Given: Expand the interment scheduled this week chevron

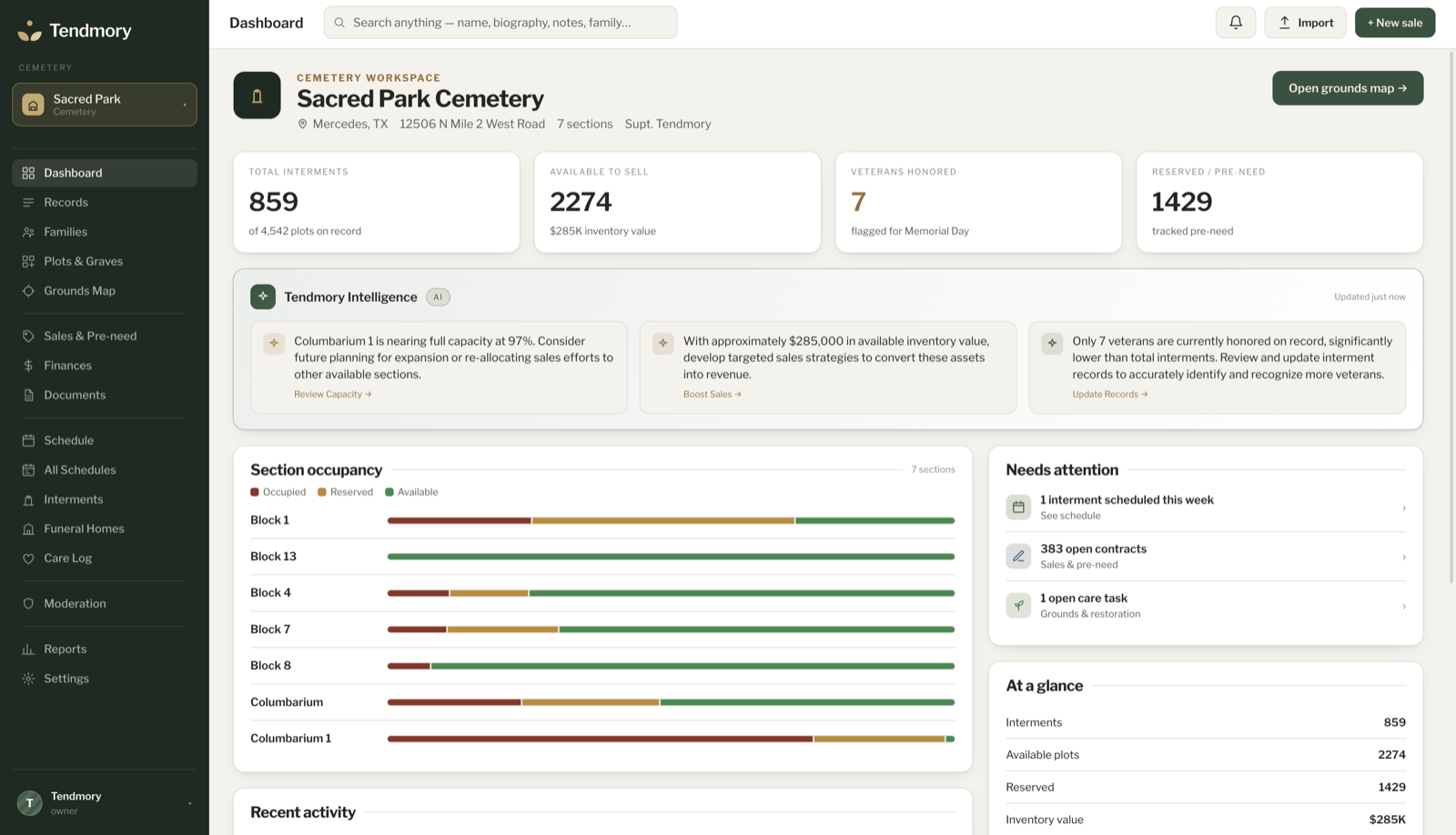Looking at the screenshot, I should pyautogui.click(x=1404, y=508).
